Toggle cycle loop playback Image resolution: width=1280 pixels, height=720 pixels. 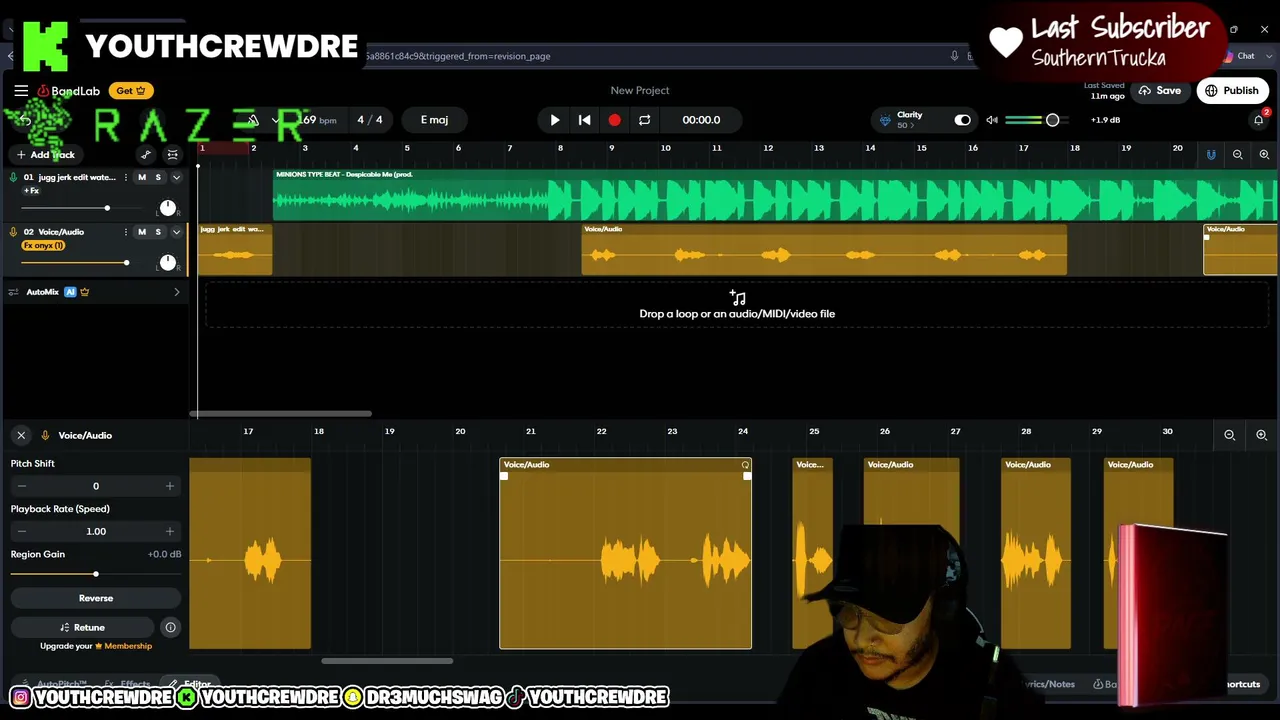(645, 120)
